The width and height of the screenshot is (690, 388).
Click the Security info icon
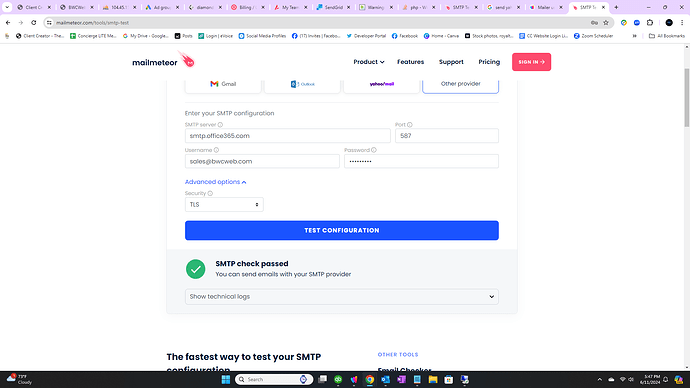pos(210,194)
